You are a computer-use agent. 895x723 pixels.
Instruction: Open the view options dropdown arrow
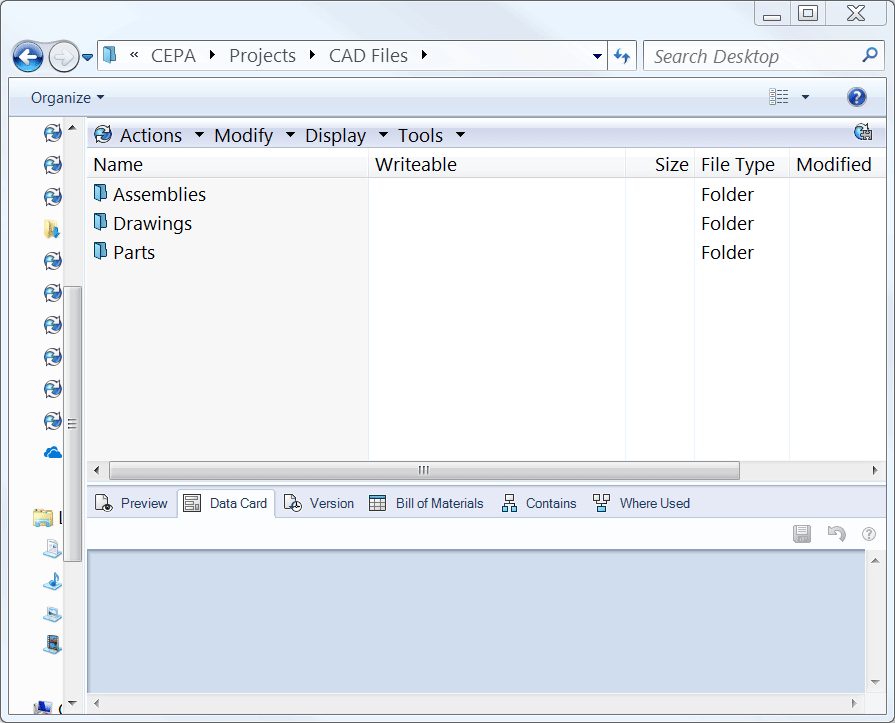pyautogui.click(x=805, y=97)
